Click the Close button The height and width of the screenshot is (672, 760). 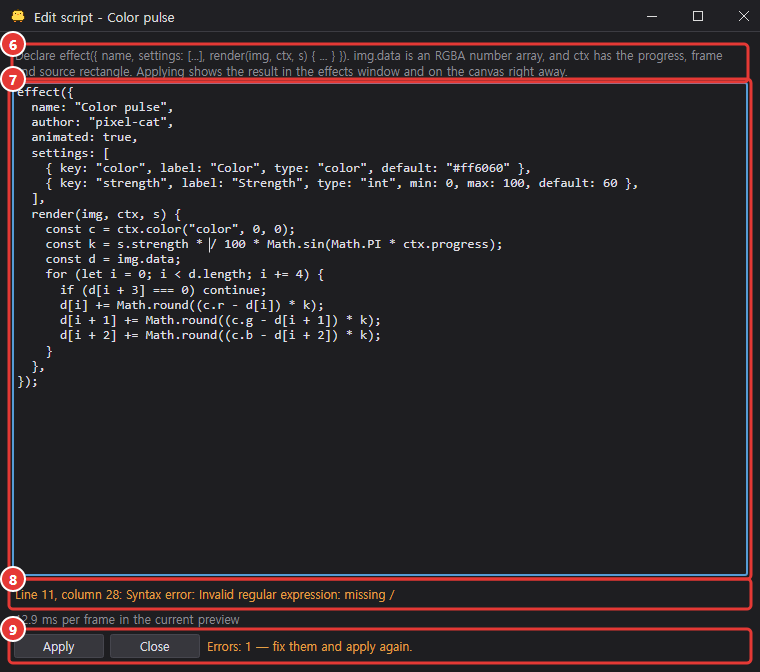pyautogui.click(x=155, y=646)
